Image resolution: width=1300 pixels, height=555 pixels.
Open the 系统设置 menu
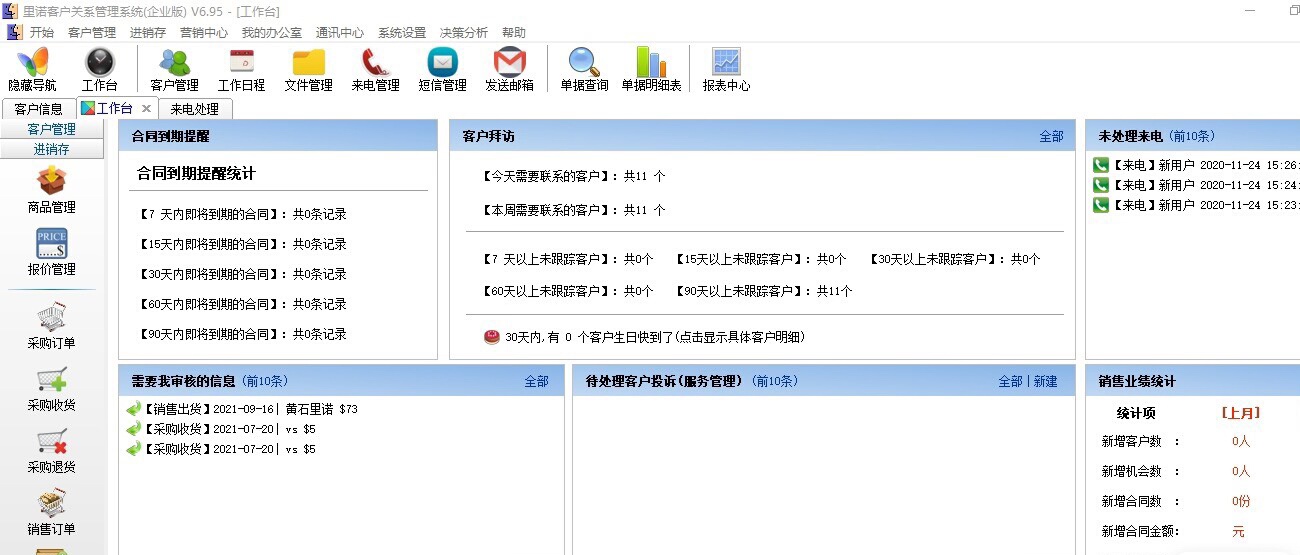402,32
